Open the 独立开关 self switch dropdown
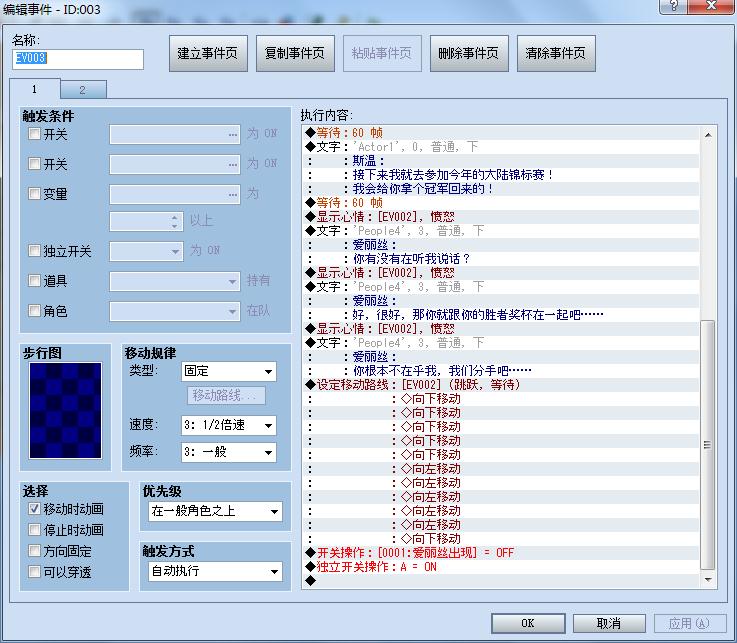737x643 pixels. [x=146, y=251]
